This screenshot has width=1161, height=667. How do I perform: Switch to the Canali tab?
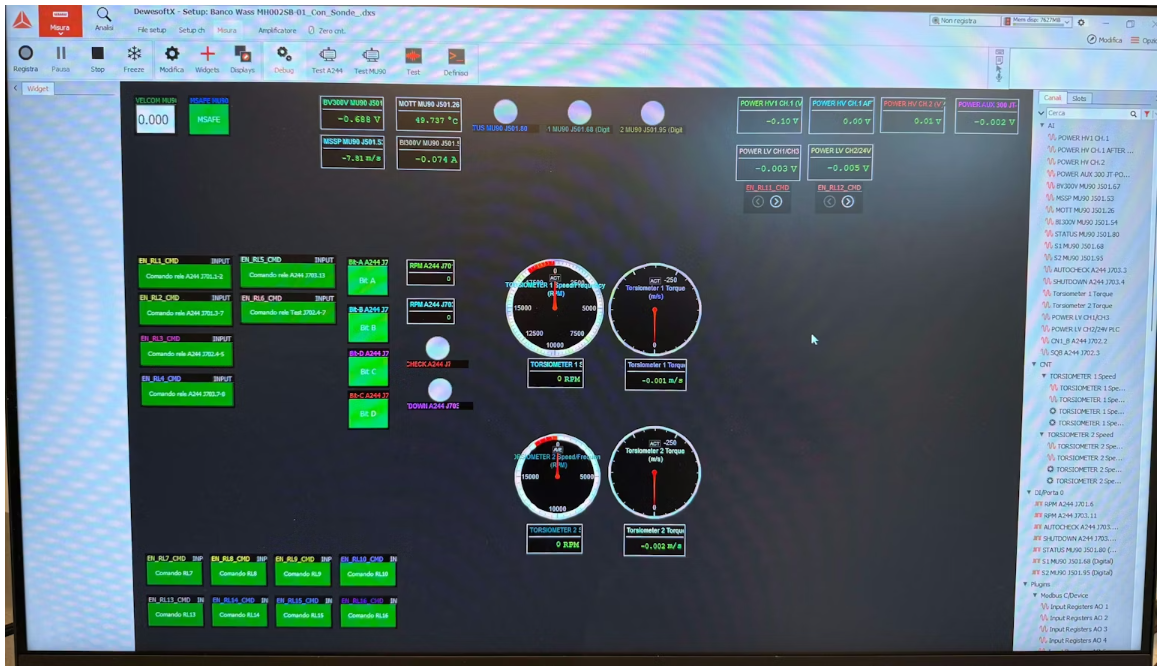point(1052,98)
